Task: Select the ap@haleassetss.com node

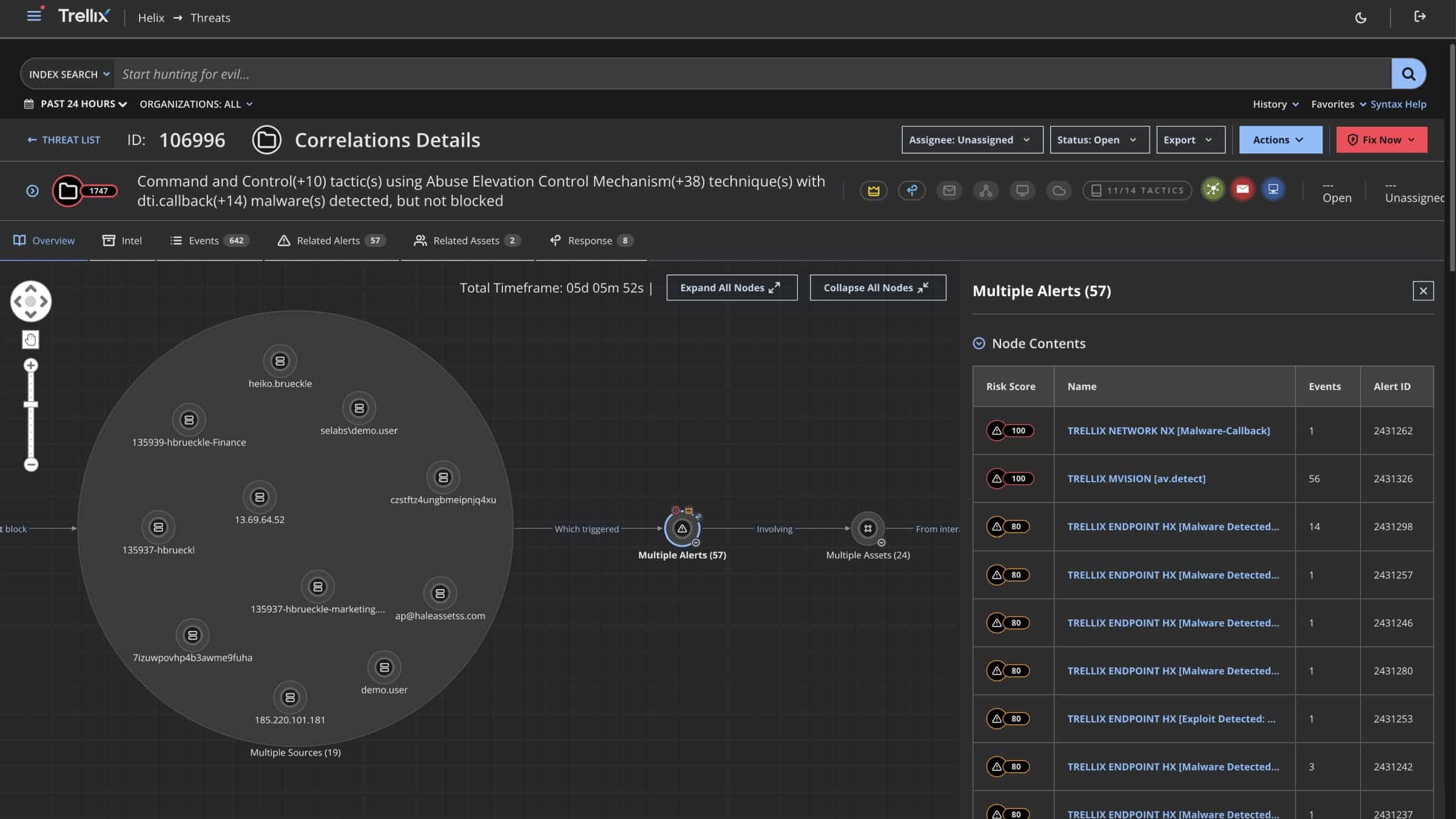Action: [440, 593]
